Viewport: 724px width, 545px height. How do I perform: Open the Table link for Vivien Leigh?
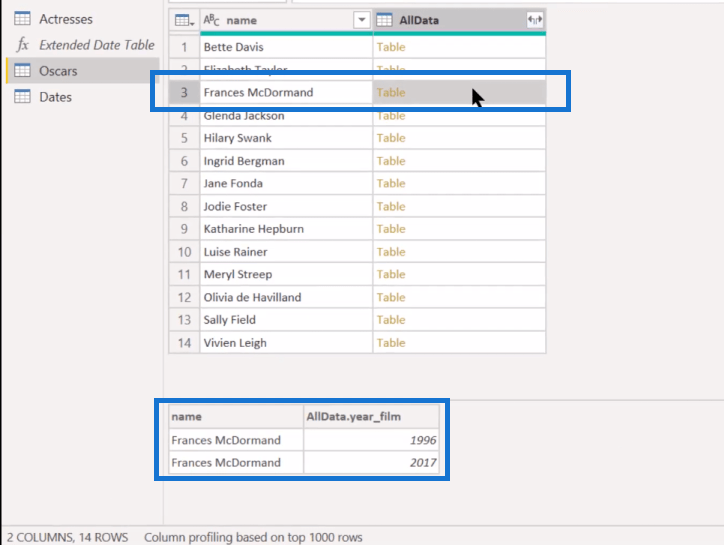(391, 343)
